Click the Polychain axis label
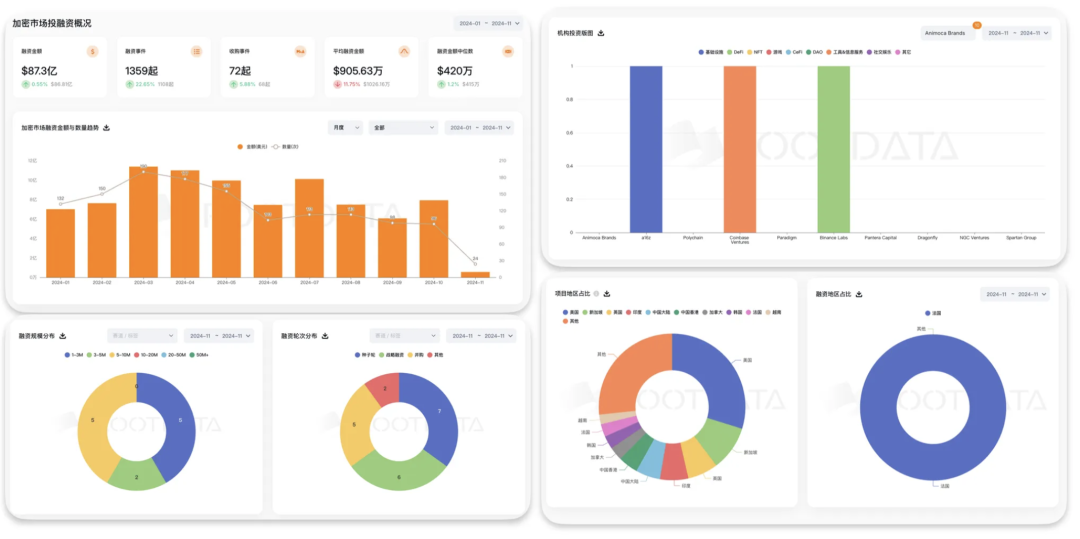The image size is (1080, 539). [693, 237]
